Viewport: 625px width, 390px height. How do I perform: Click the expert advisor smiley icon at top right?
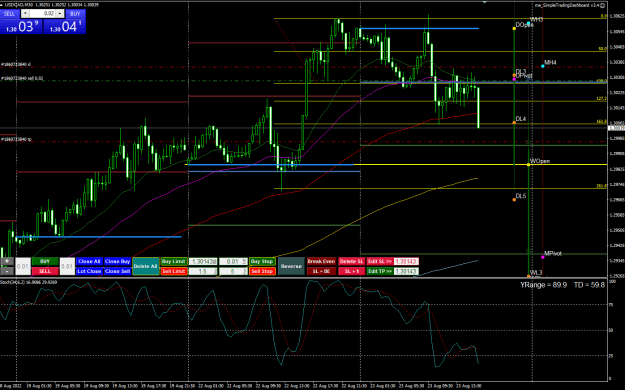(603, 5)
